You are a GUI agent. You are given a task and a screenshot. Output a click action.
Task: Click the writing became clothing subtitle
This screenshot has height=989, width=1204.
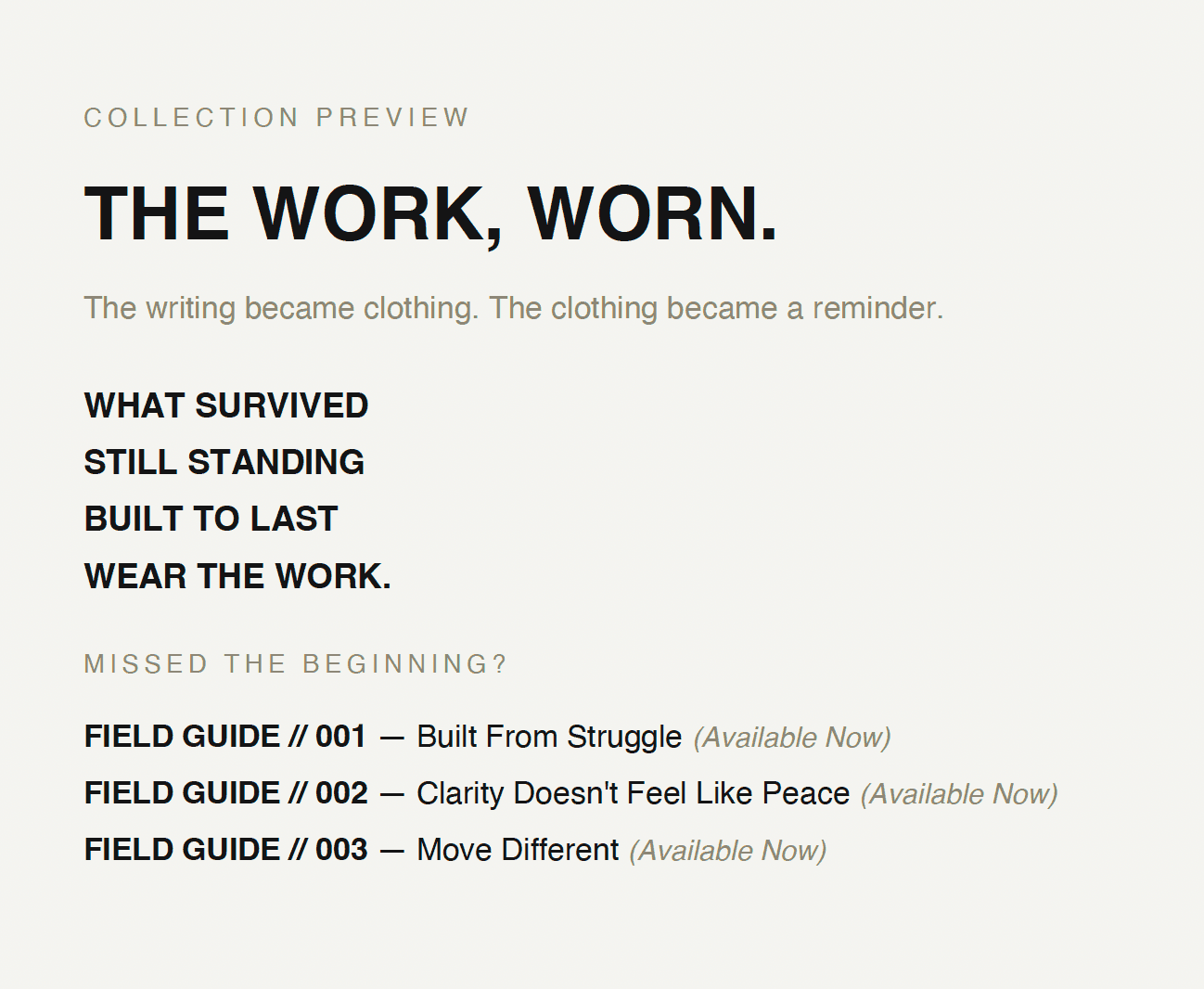tap(513, 308)
